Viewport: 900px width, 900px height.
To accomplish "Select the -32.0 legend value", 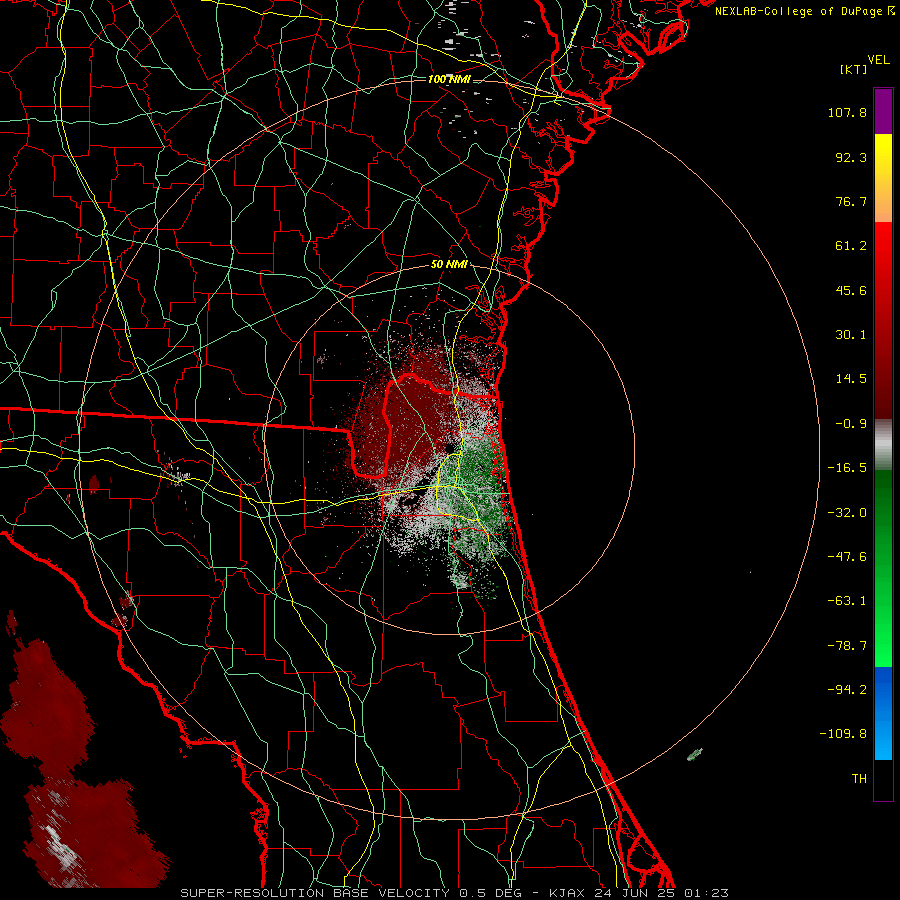I will point(847,513).
